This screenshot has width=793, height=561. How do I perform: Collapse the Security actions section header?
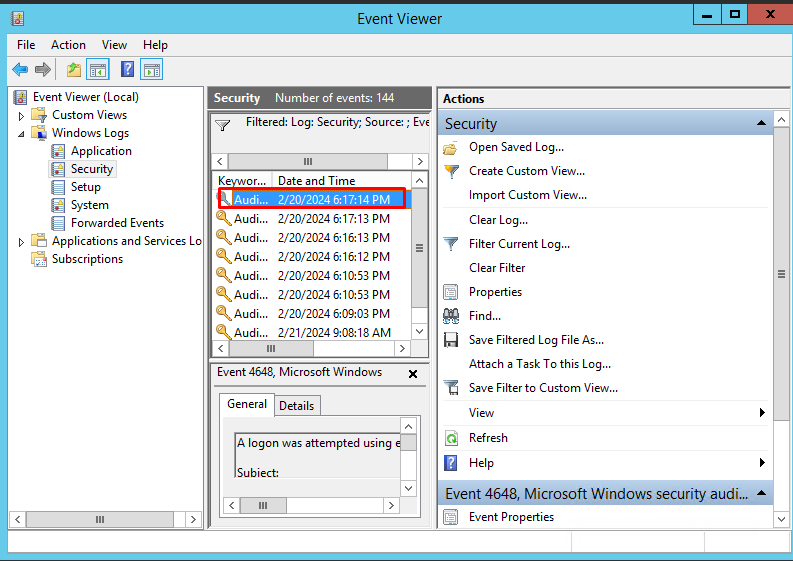761,123
